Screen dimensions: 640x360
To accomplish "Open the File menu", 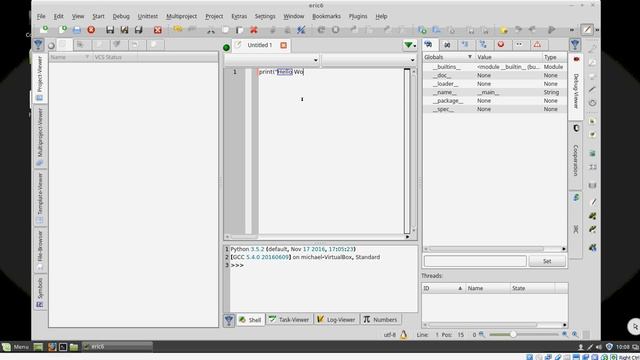I will (x=41, y=16).
